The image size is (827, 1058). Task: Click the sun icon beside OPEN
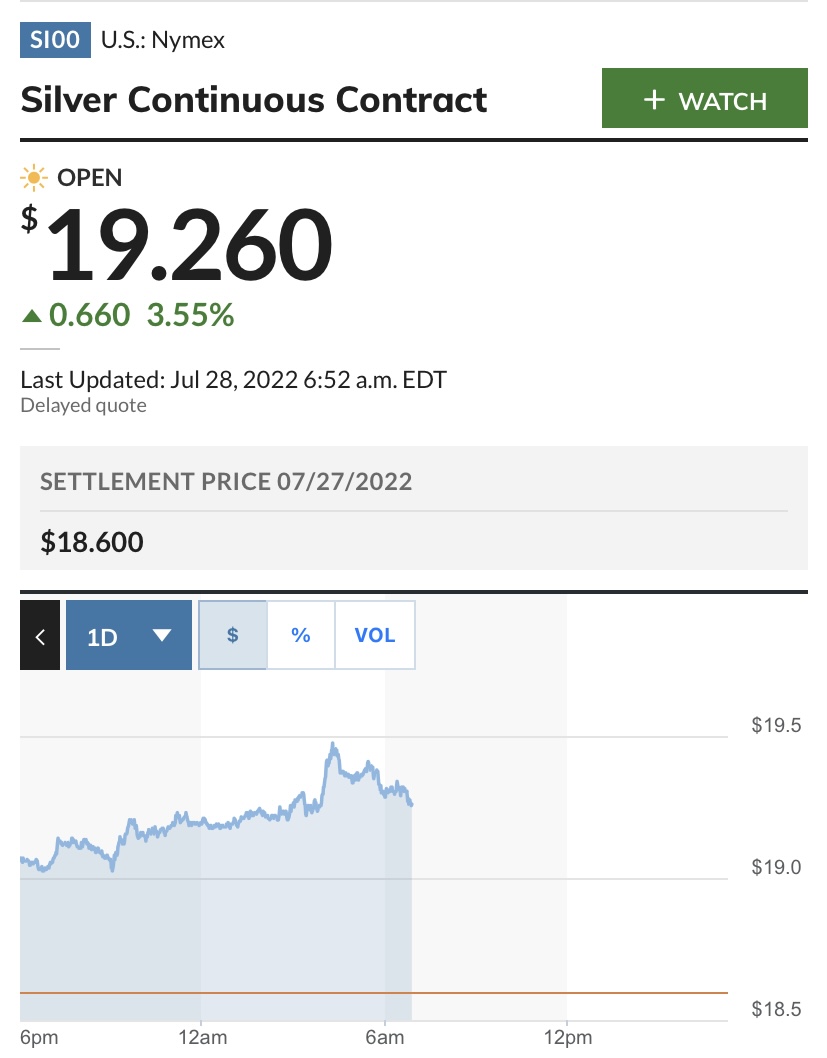point(34,179)
